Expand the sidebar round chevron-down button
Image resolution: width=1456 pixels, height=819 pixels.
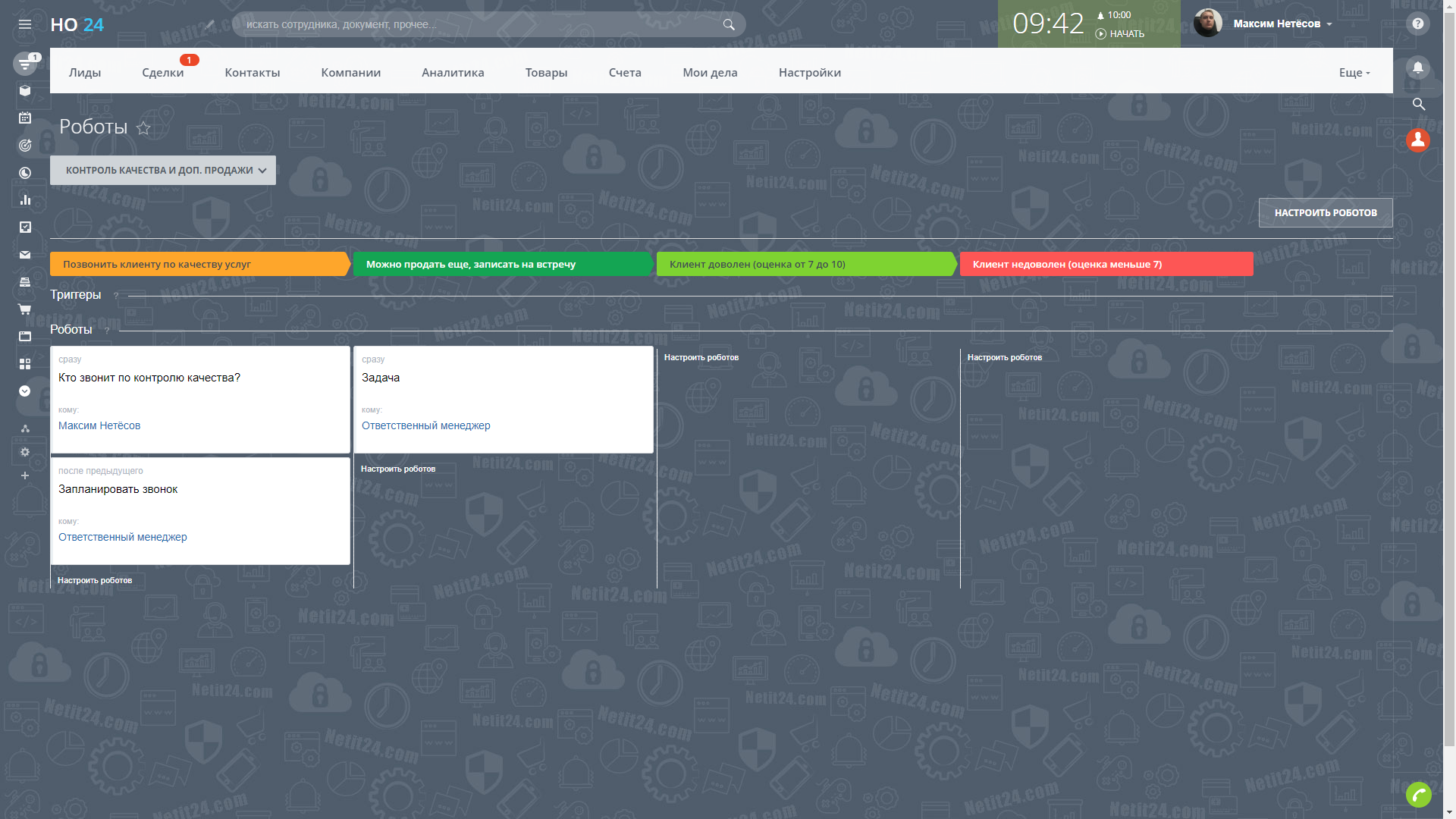tap(25, 391)
